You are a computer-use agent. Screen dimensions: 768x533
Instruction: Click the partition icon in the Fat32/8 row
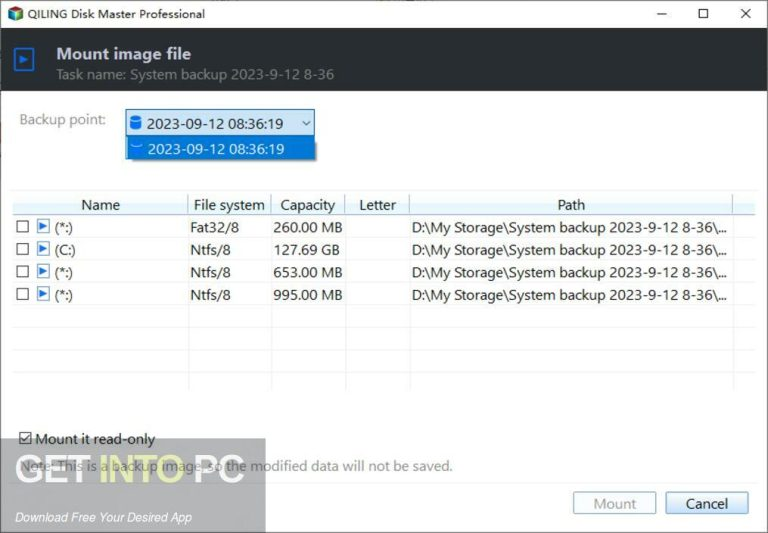coord(43,226)
